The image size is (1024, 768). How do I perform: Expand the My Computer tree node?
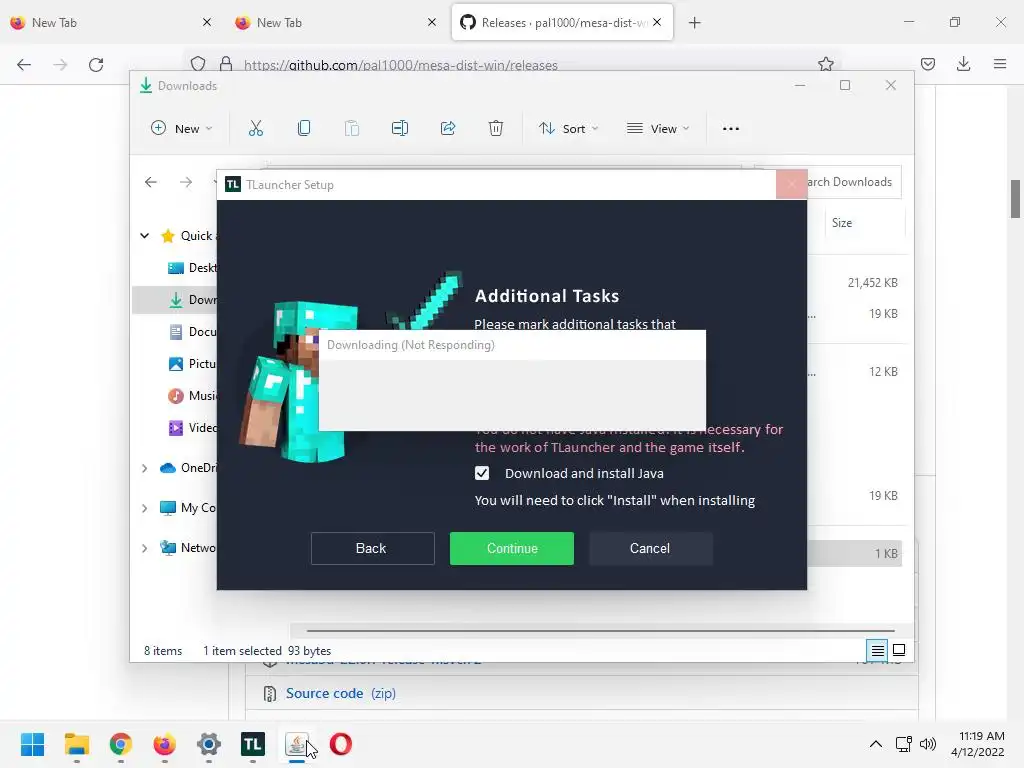tap(145, 508)
